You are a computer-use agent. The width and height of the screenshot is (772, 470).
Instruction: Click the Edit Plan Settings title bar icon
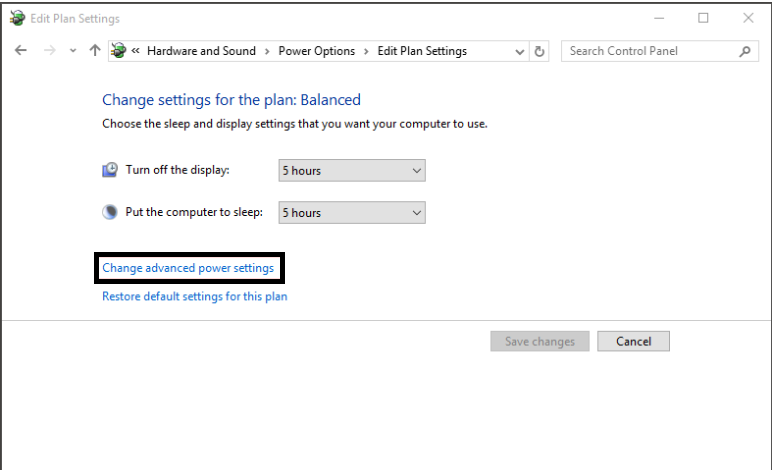pyautogui.click(x=17, y=18)
